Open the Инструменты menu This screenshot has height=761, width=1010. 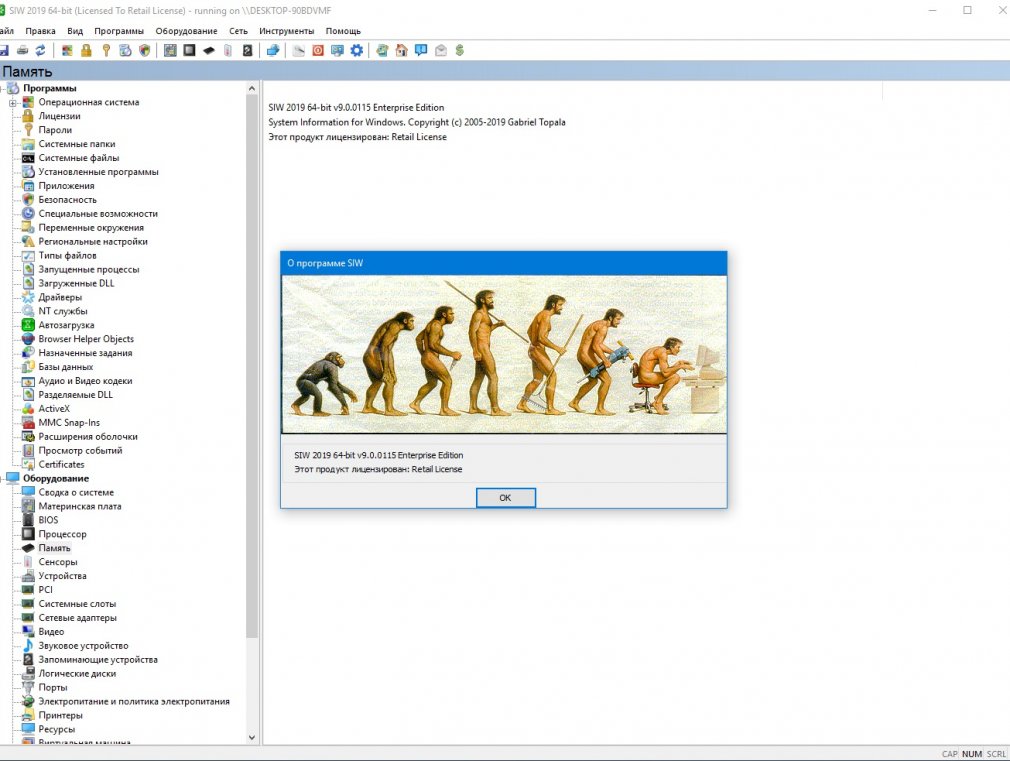pos(287,31)
